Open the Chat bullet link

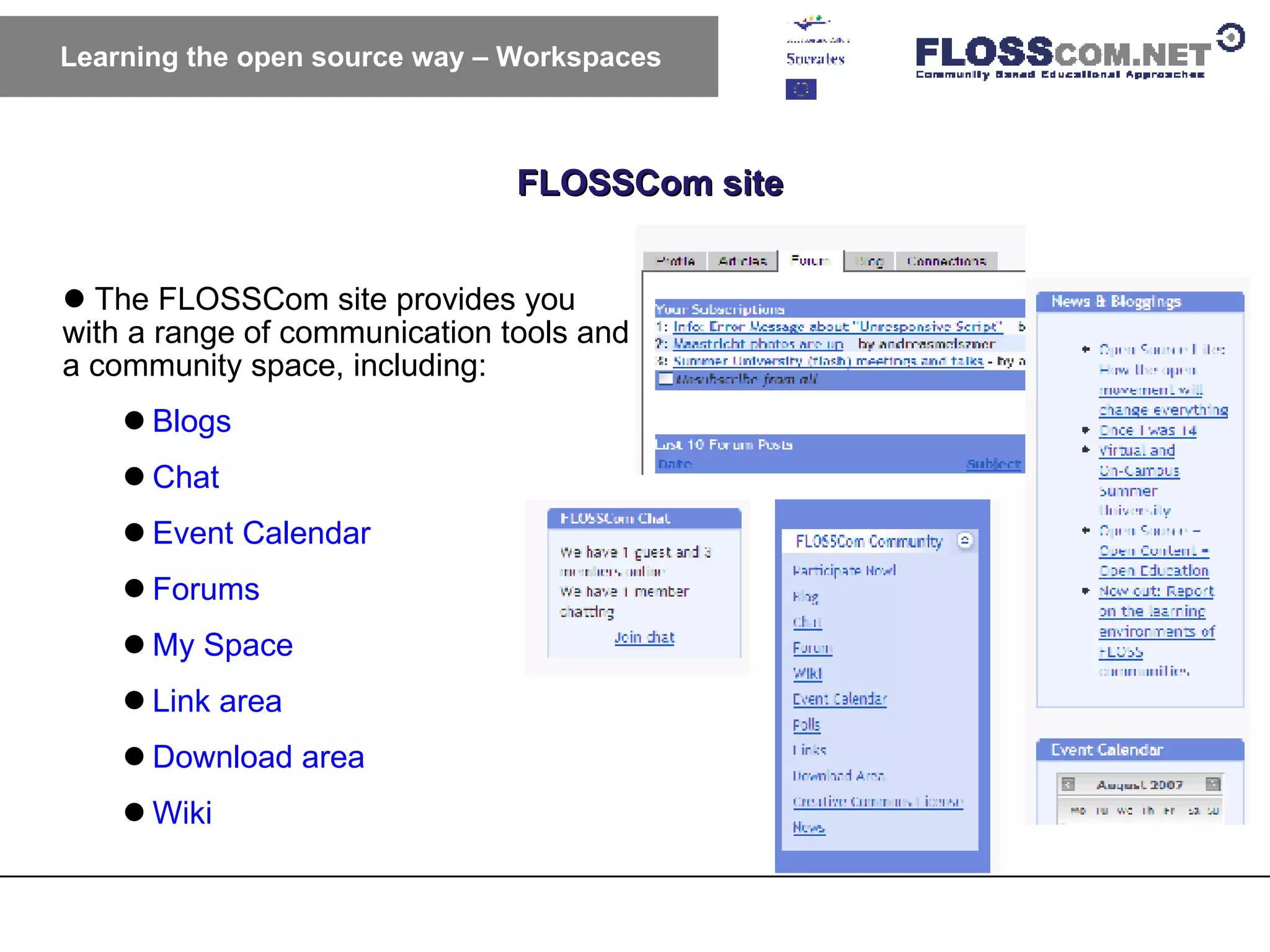click(185, 477)
